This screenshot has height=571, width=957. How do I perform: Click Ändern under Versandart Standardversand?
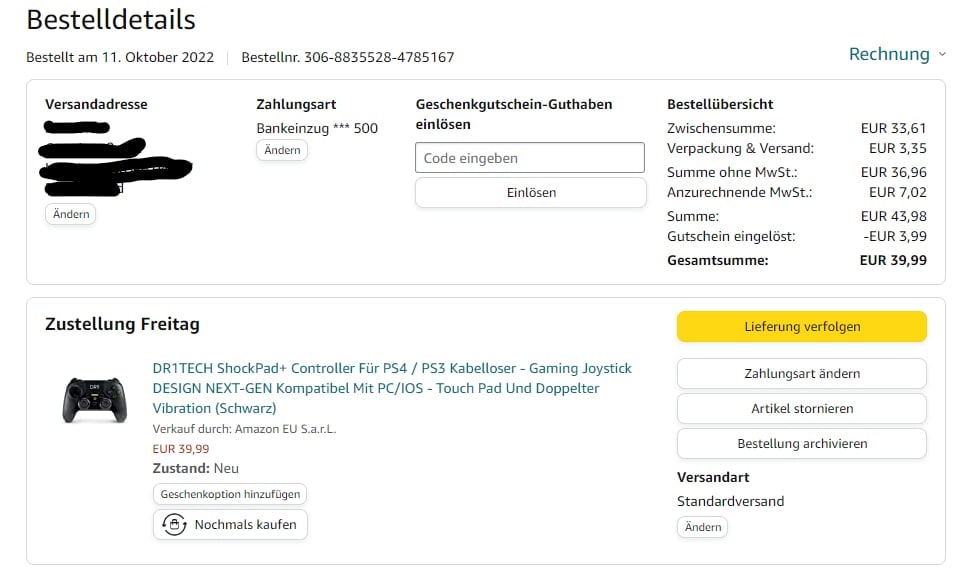[702, 527]
